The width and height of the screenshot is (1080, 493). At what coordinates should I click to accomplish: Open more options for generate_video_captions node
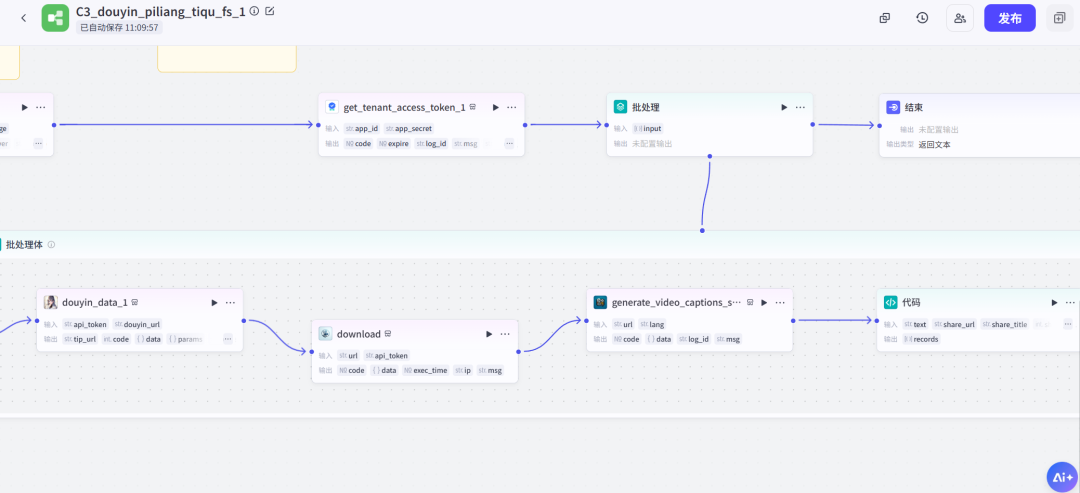click(780, 302)
